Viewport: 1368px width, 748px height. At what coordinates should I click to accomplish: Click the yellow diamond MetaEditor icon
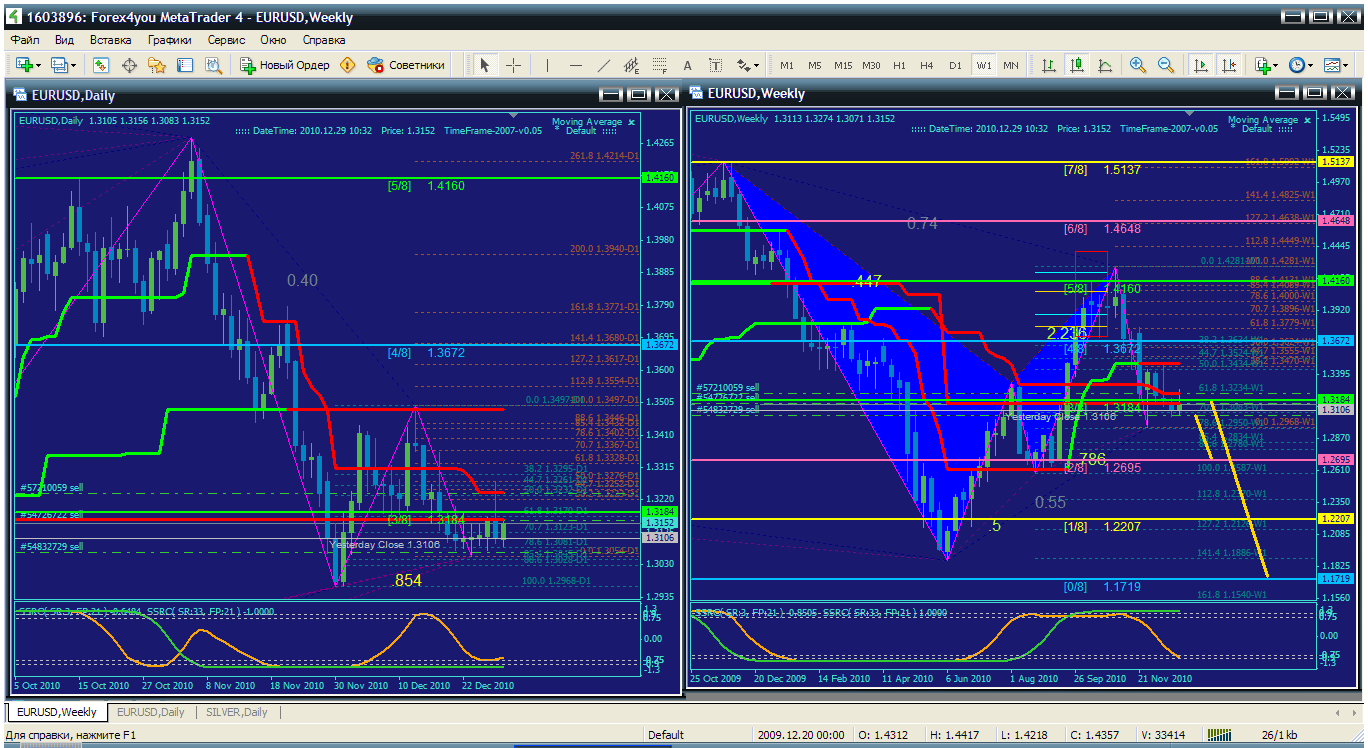[x=347, y=65]
